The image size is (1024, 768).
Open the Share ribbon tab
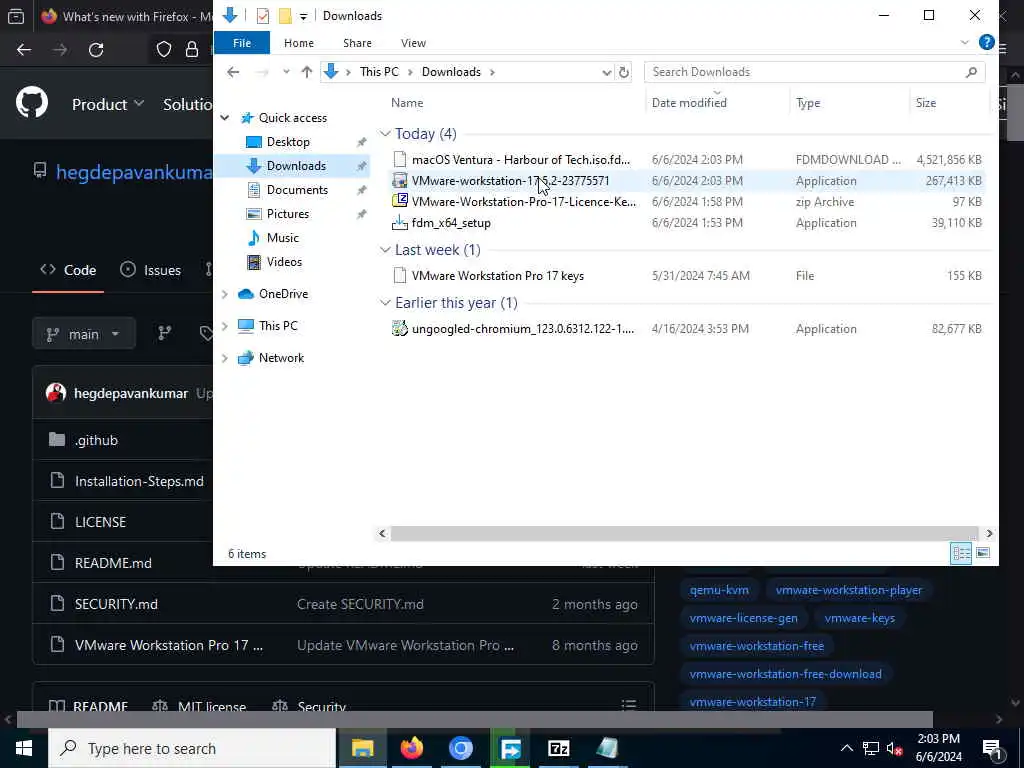[x=357, y=43]
